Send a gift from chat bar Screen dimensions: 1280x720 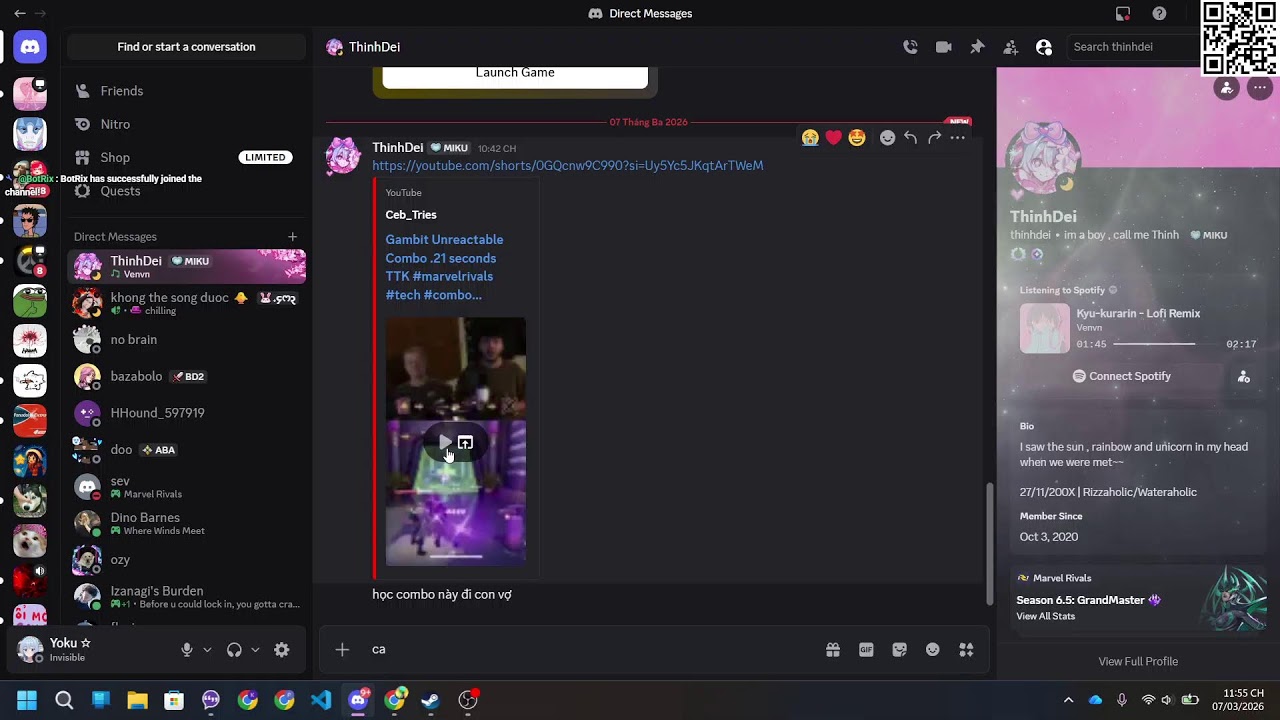[833, 650]
